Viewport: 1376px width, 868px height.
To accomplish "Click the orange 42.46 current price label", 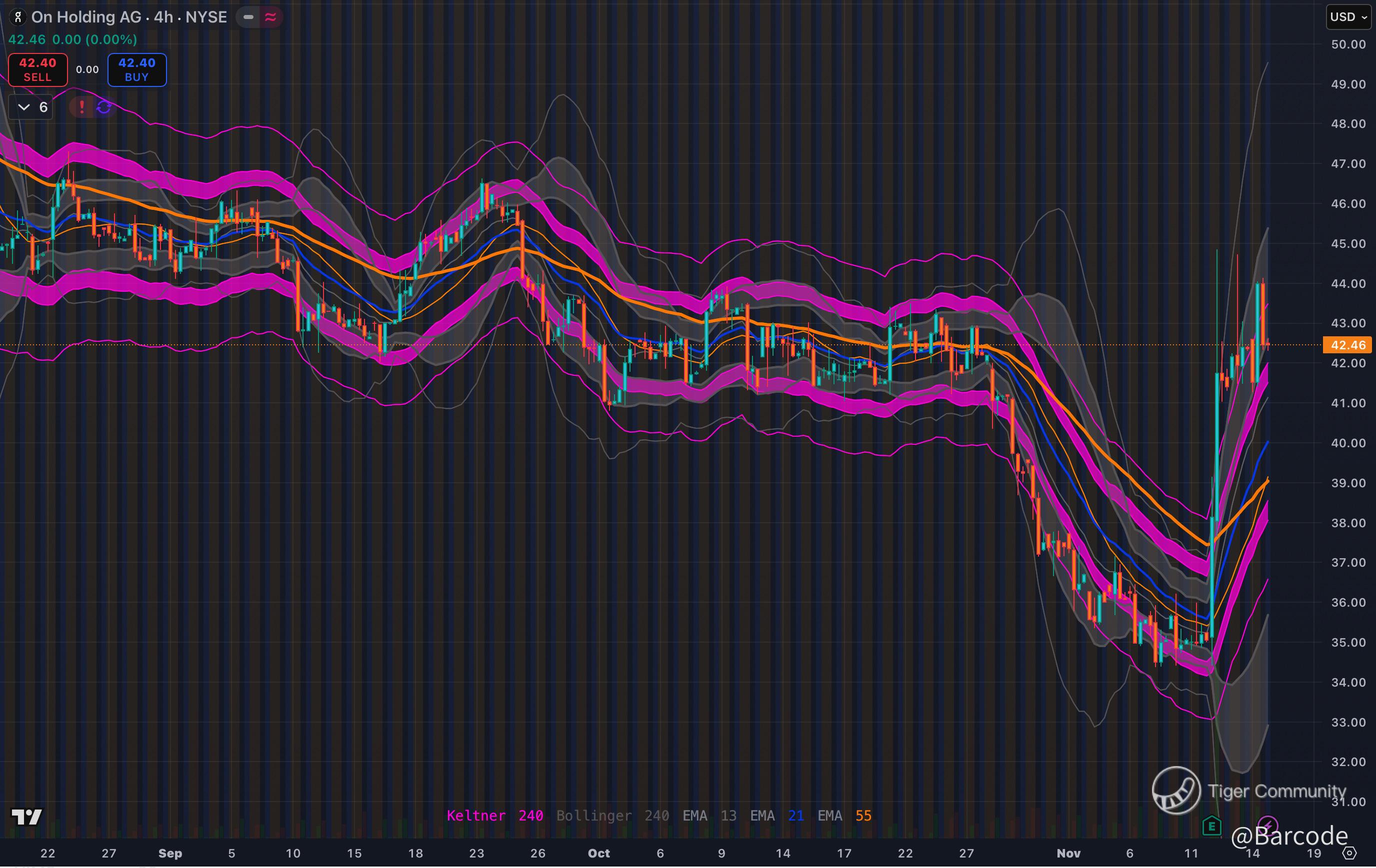I will click(1347, 345).
